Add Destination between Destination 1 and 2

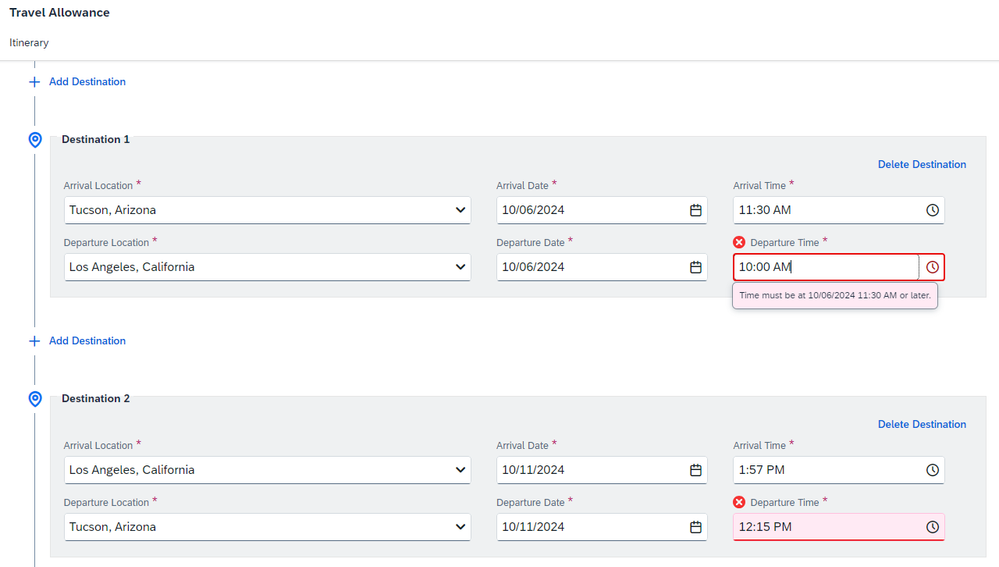pyautogui.click(x=78, y=341)
